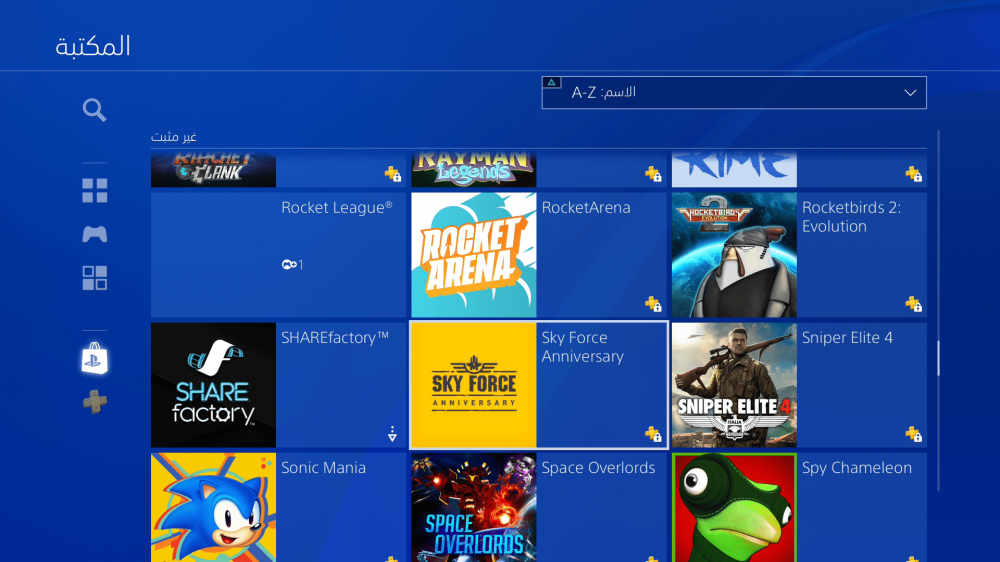Select Space Overlords title text
The height and width of the screenshot is (562, 1000).
(598, 468)
